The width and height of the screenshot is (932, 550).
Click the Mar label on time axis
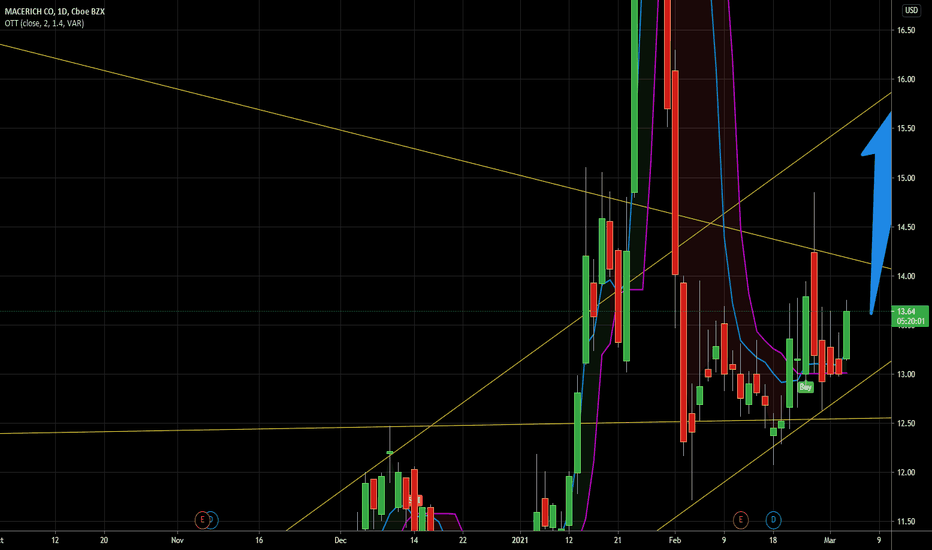[x=830, y=540]
